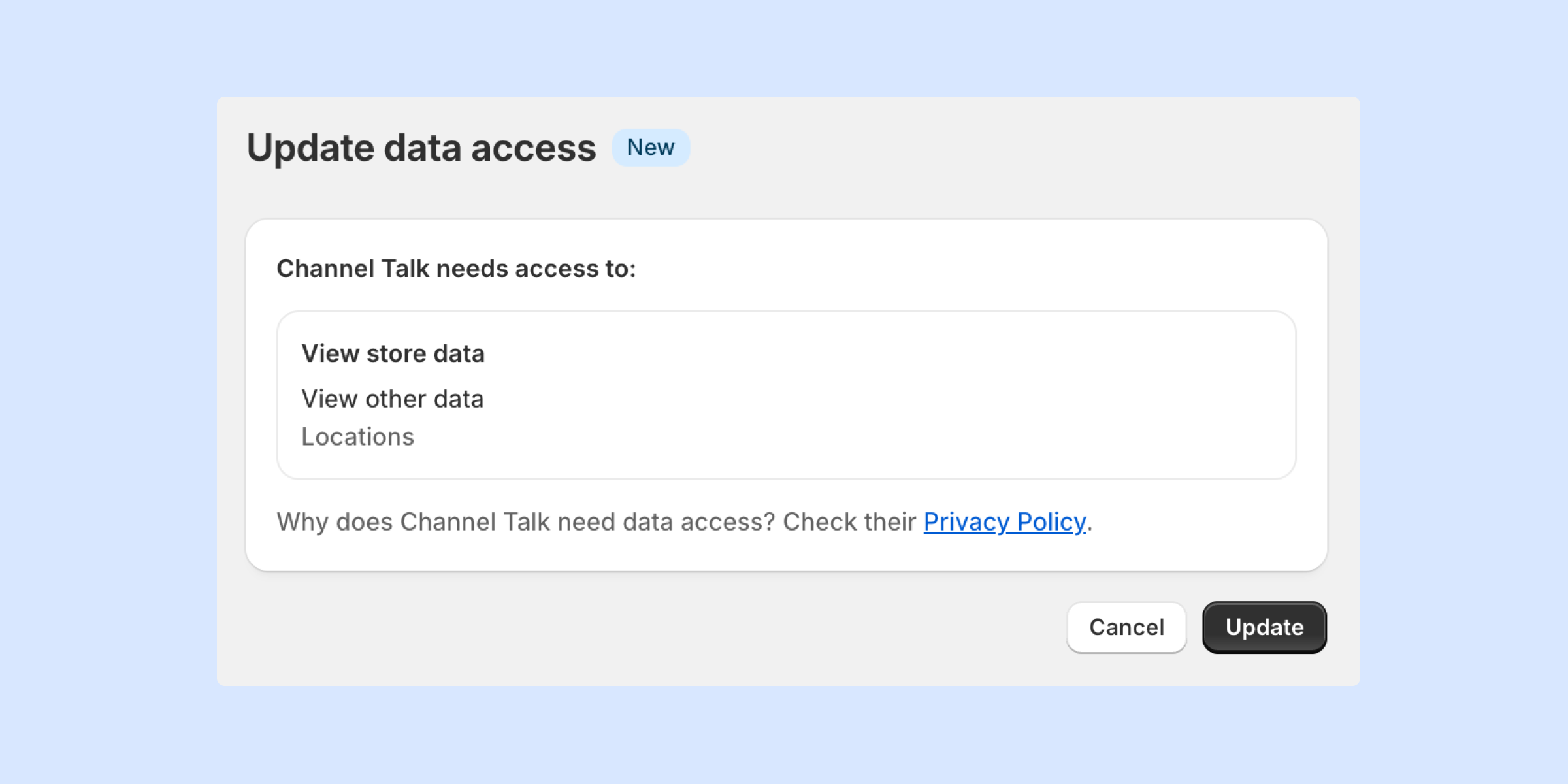This screenshot has height=784, width=1568.
Task: Click gray area right of New badge
Action: click(980, 148)
